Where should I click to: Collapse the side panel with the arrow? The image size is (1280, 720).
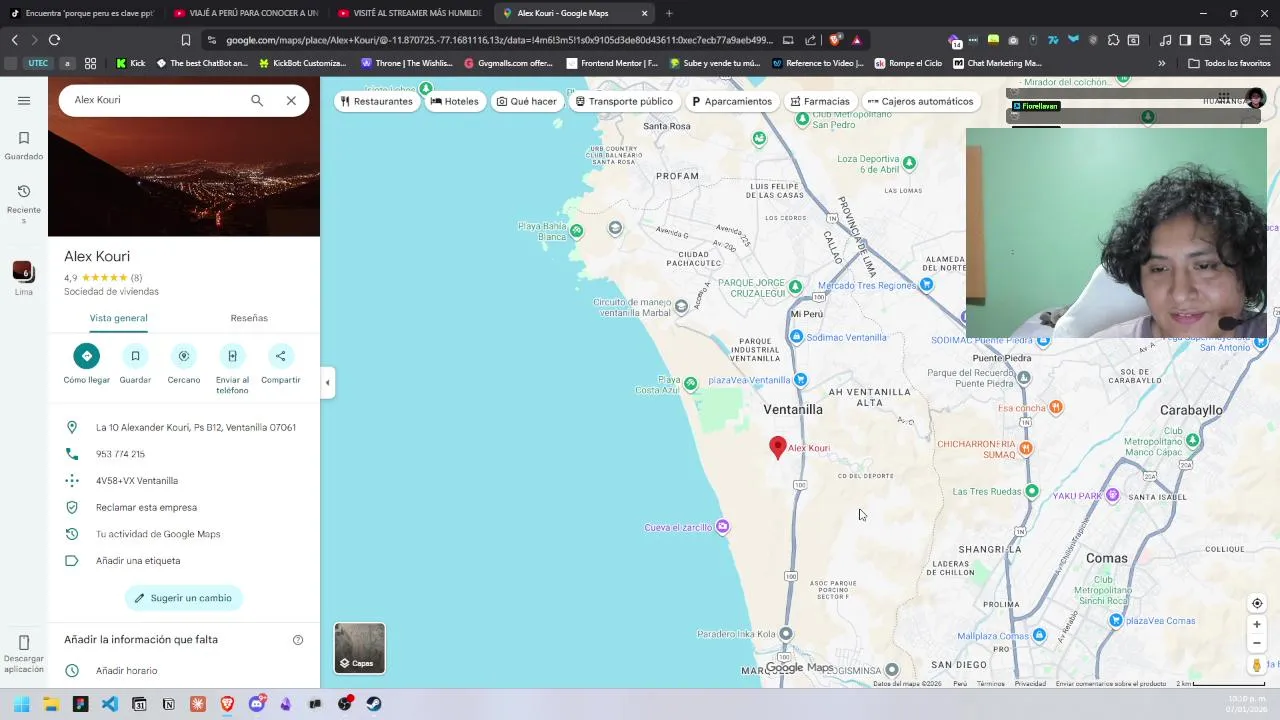click(x=327, y=382)
